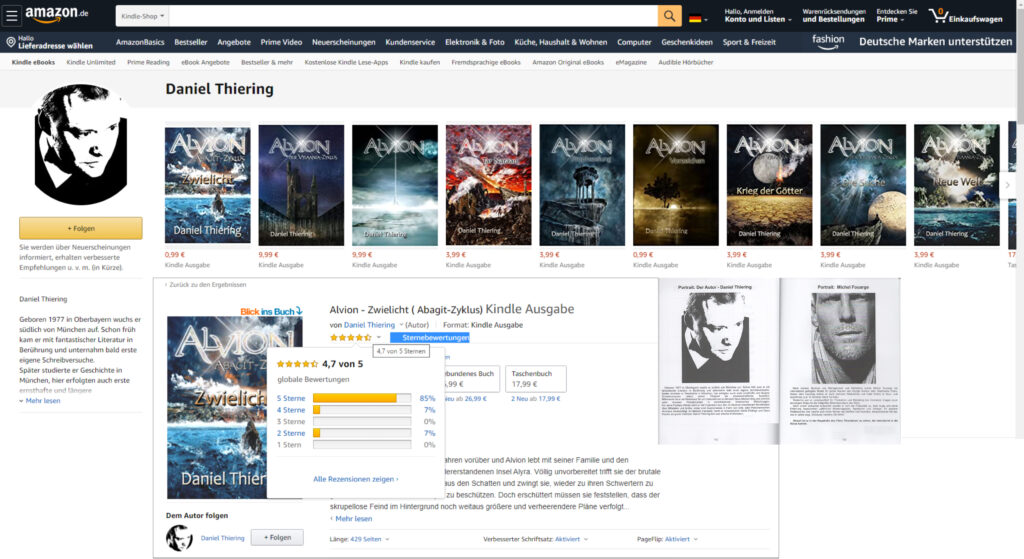Click the 4 Sterne rating bar
Screen dimensions: 1024x559
362,410
